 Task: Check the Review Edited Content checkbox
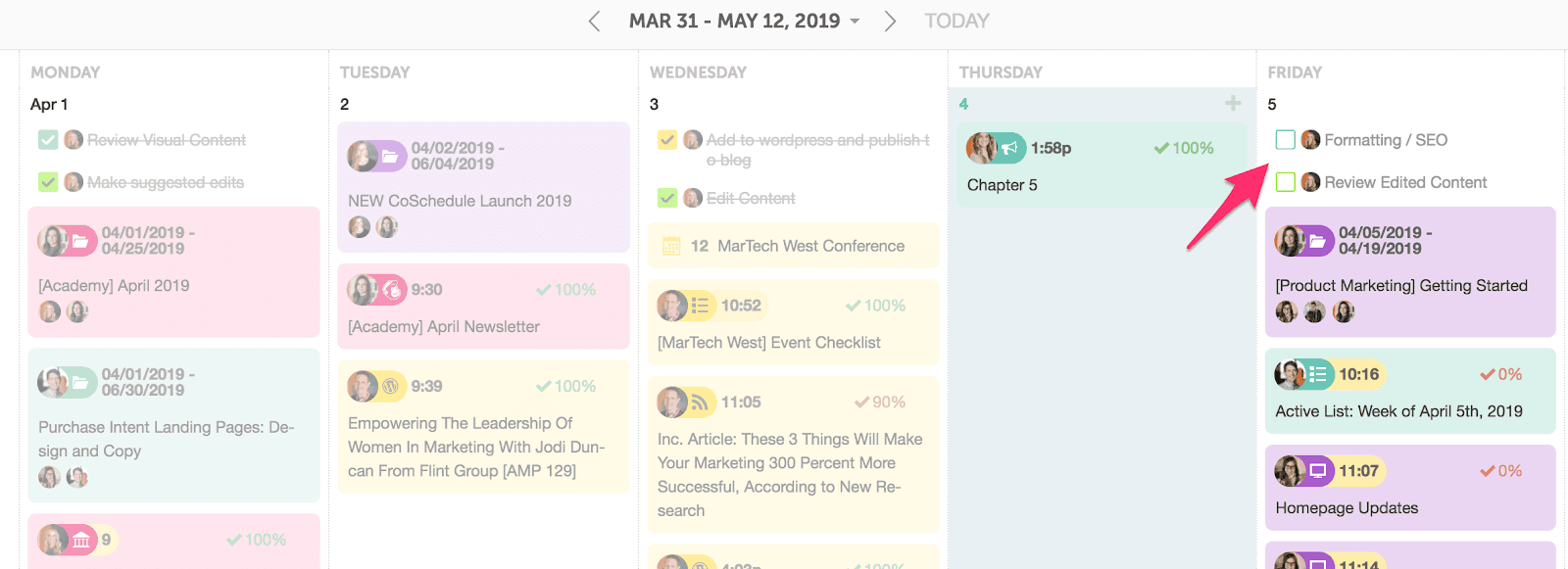(x=1286, y=182)
